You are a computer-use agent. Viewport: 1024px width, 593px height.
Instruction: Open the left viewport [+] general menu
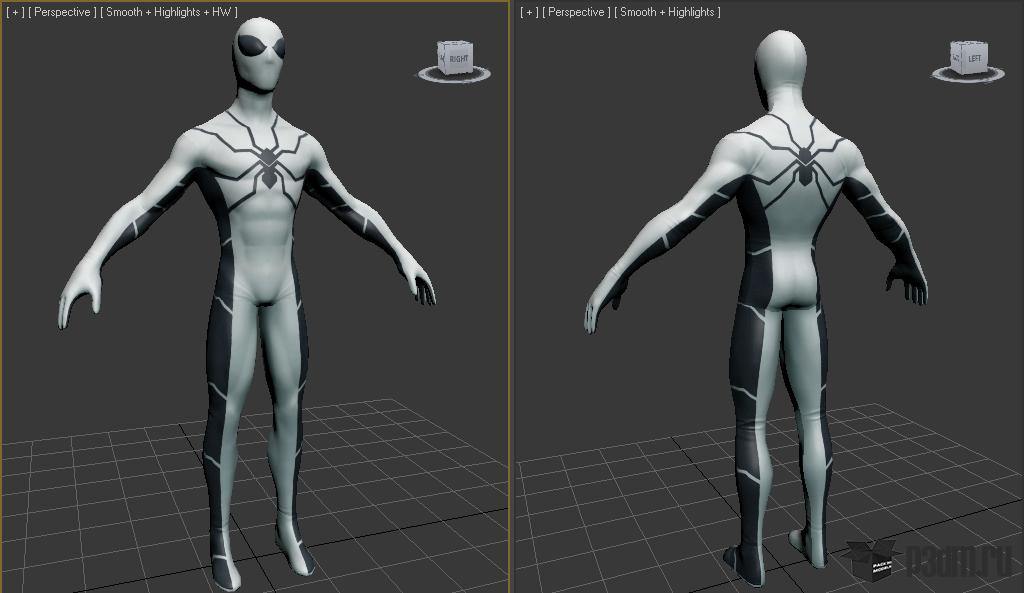[x=15, y=12]
